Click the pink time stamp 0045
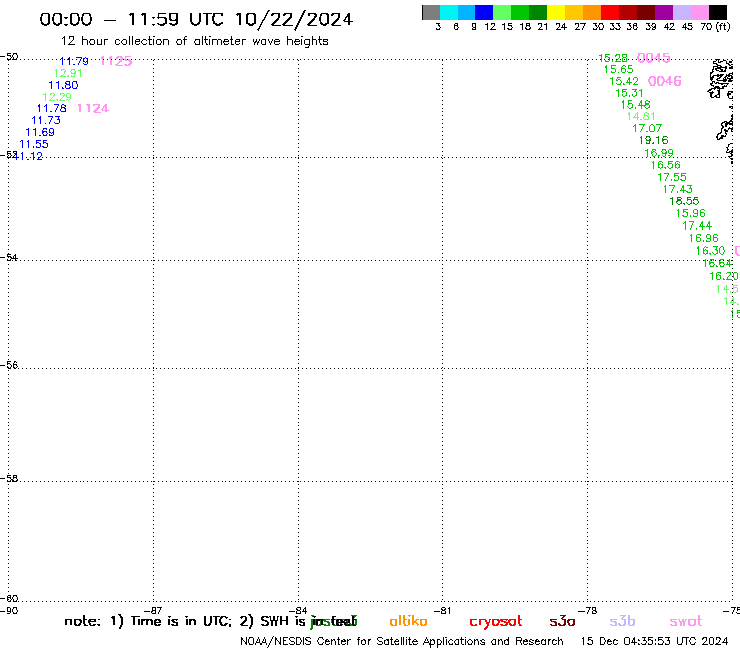The width and height of the screenshot is (740, 650). [x=654, y=58]
